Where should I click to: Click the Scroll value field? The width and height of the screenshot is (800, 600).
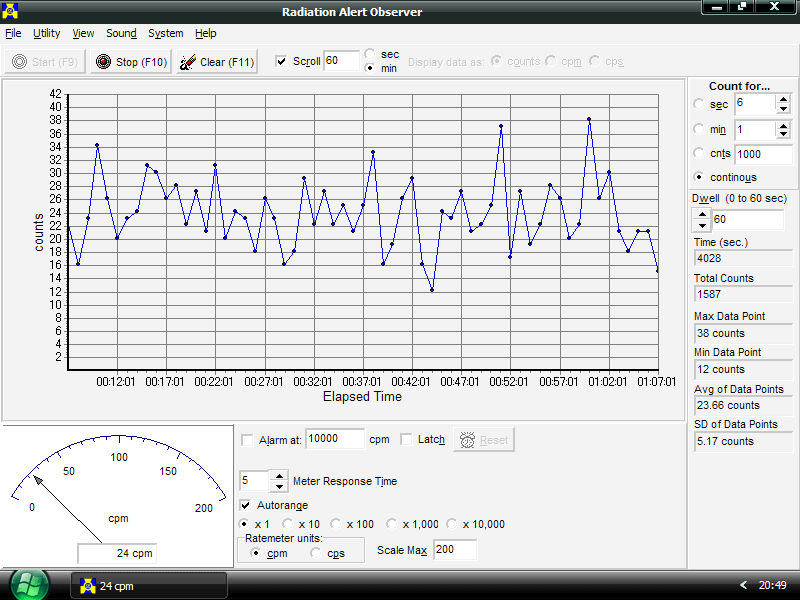pyautogui.click(x=341, y=61)
